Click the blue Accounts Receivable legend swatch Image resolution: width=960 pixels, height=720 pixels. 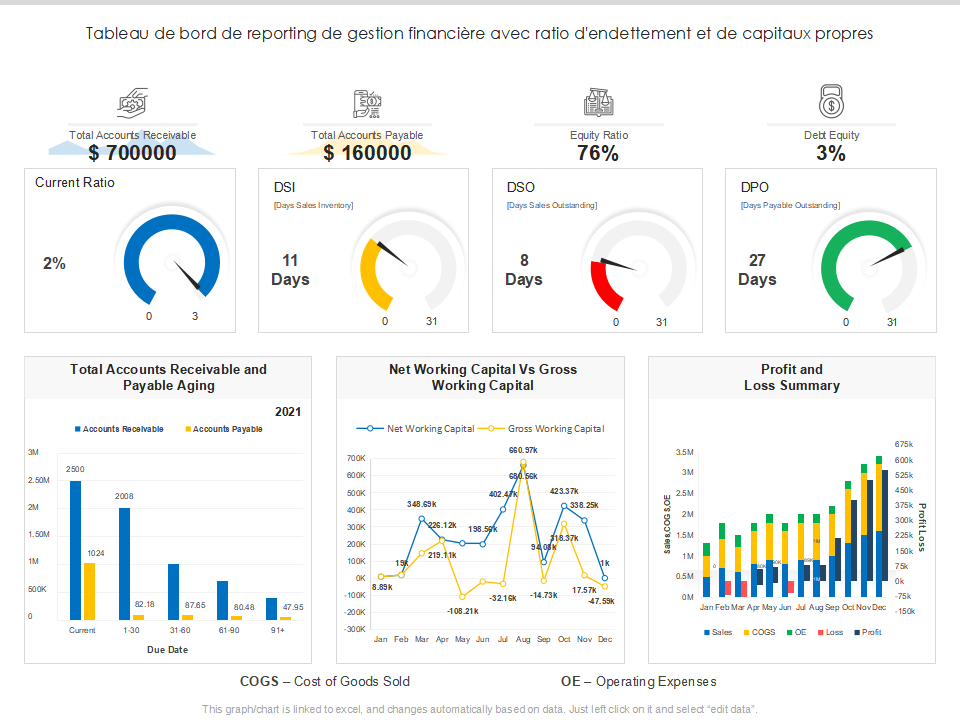(78, 429)
